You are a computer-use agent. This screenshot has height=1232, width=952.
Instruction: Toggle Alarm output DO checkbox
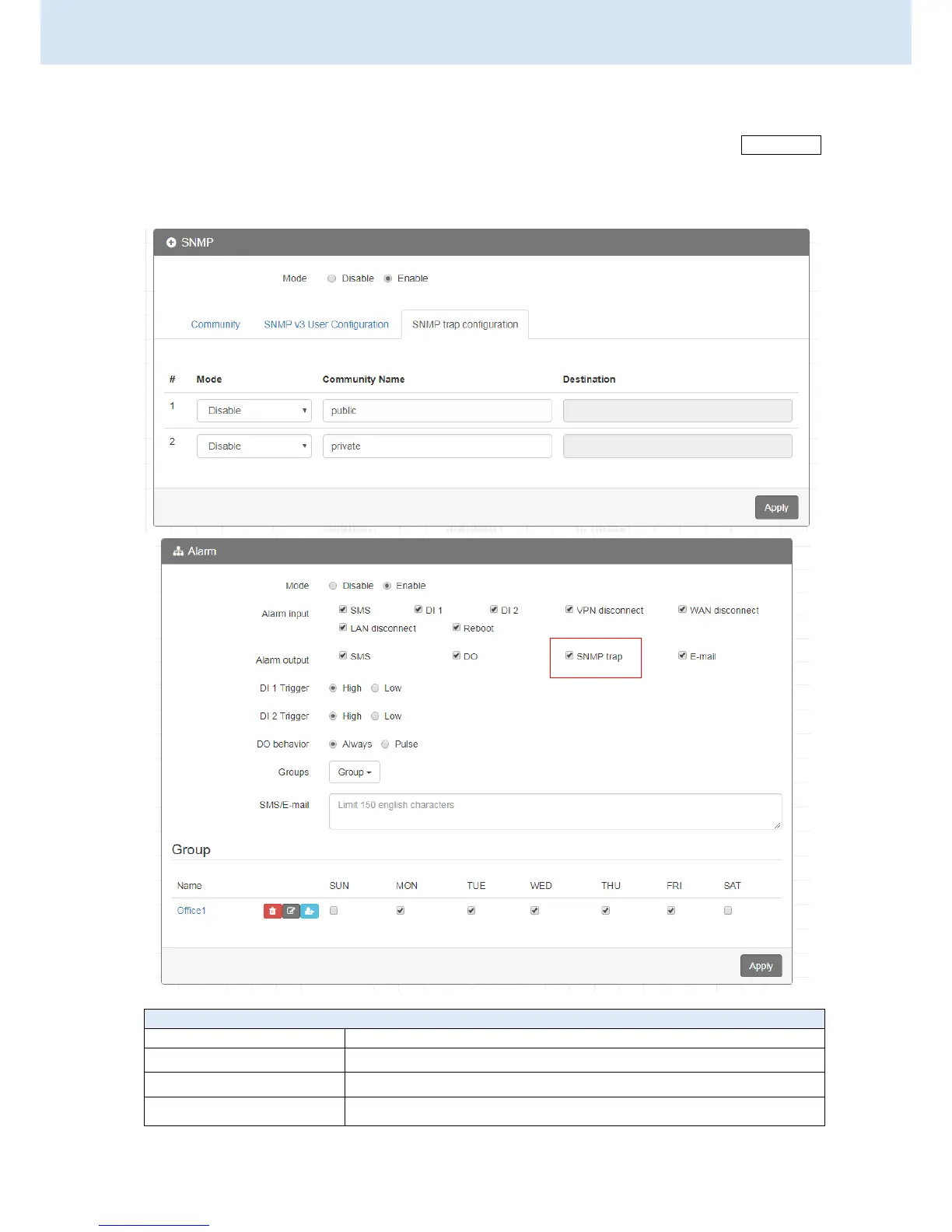point(457,656)
